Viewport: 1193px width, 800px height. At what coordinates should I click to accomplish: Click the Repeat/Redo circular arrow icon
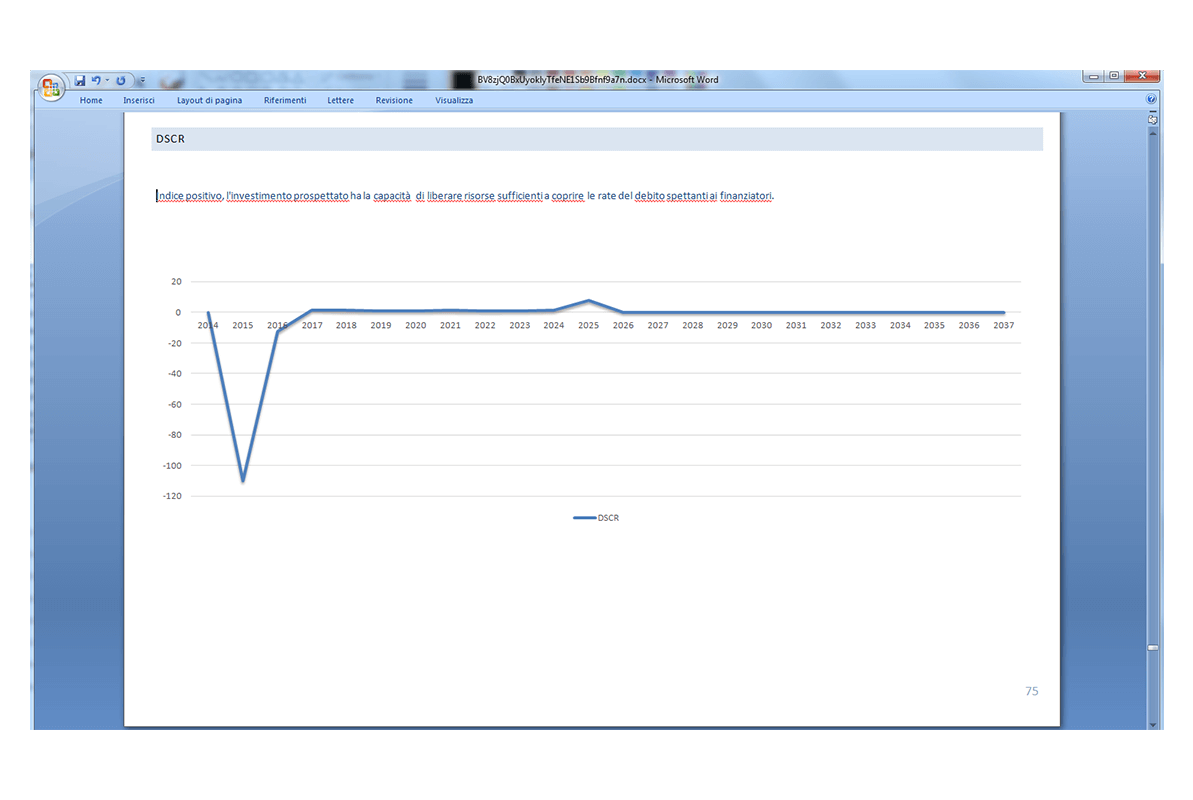coord(121,80)
